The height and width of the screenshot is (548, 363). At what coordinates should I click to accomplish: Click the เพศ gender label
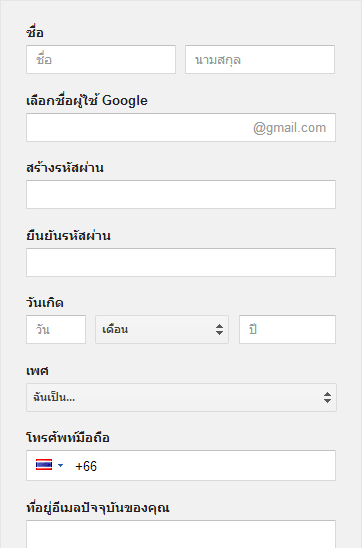click(37, 370)
